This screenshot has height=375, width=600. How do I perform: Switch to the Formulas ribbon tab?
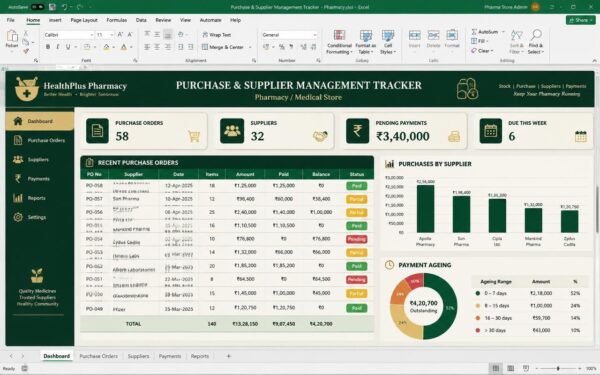point(117,20)
